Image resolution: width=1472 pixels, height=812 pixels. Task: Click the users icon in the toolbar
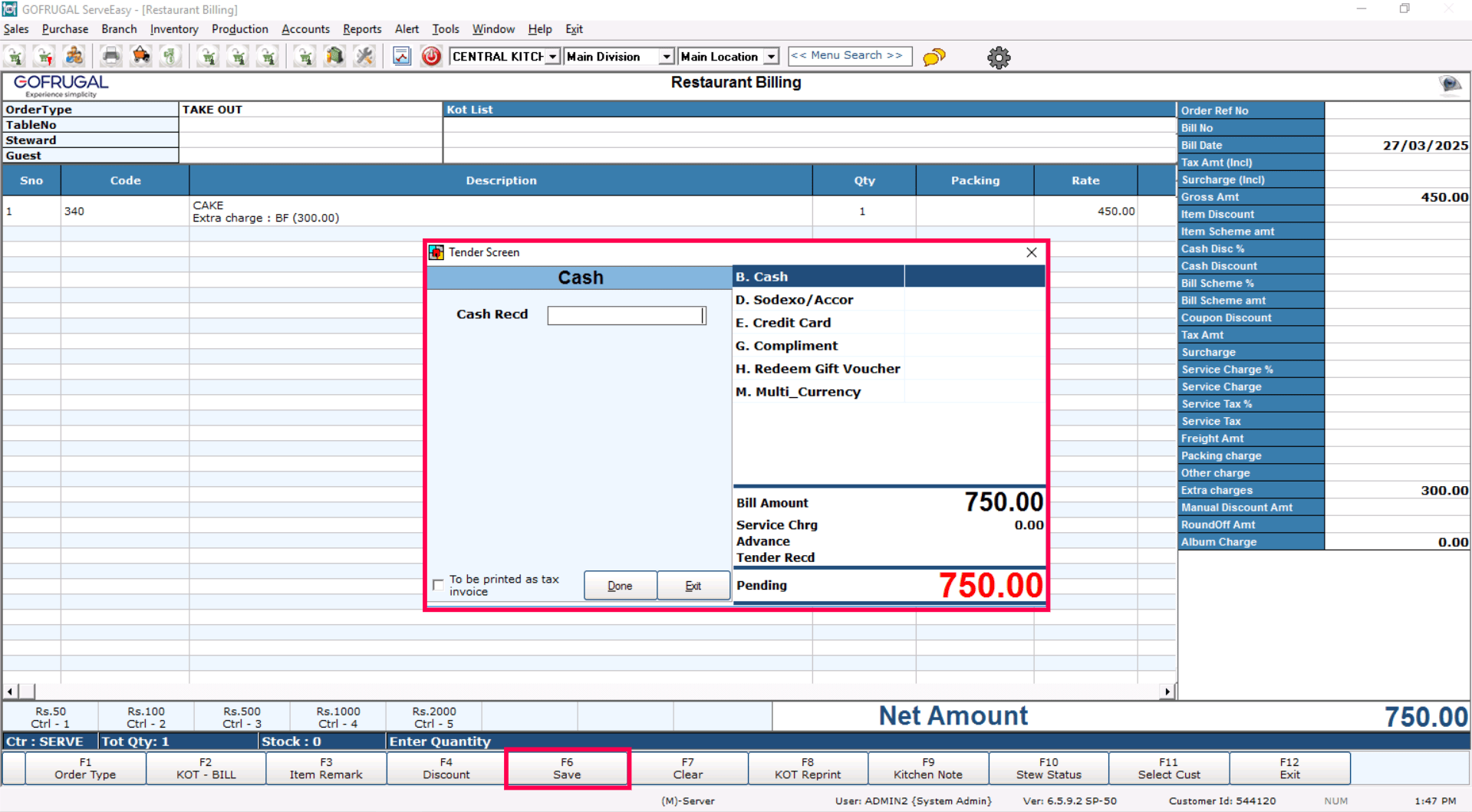pos(74,56)
